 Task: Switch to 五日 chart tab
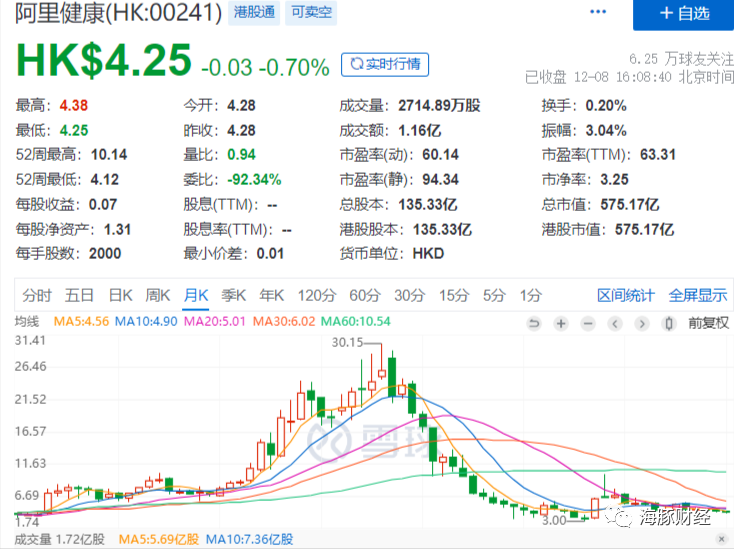[79, 295]
